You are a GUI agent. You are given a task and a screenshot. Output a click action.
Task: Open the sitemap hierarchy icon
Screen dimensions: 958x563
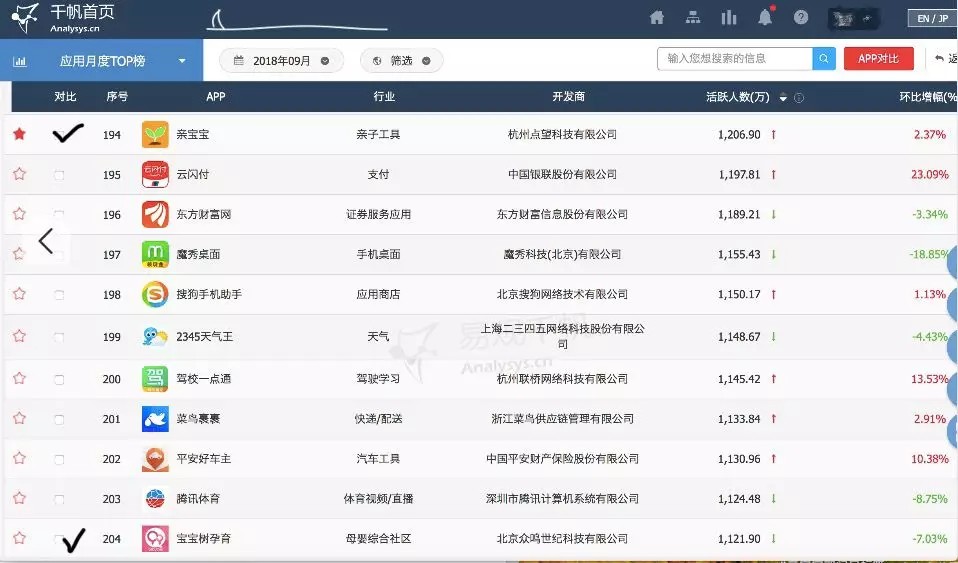tap(692, 17)
